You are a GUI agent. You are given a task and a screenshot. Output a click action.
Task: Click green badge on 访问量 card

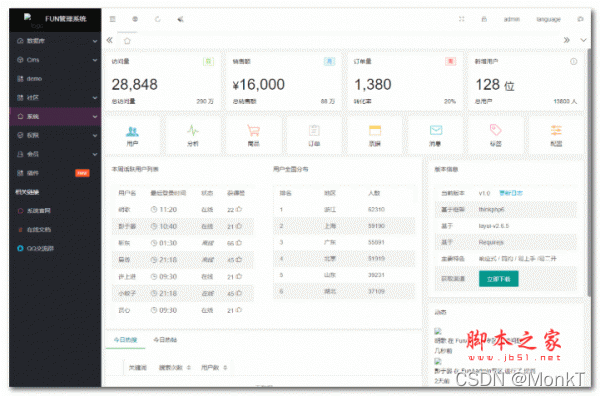coord(208,61)
